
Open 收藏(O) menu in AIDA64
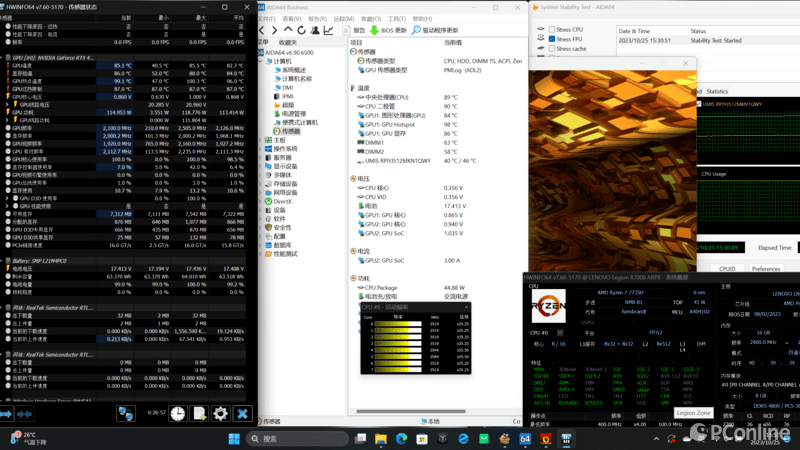[x=371, y=19]
